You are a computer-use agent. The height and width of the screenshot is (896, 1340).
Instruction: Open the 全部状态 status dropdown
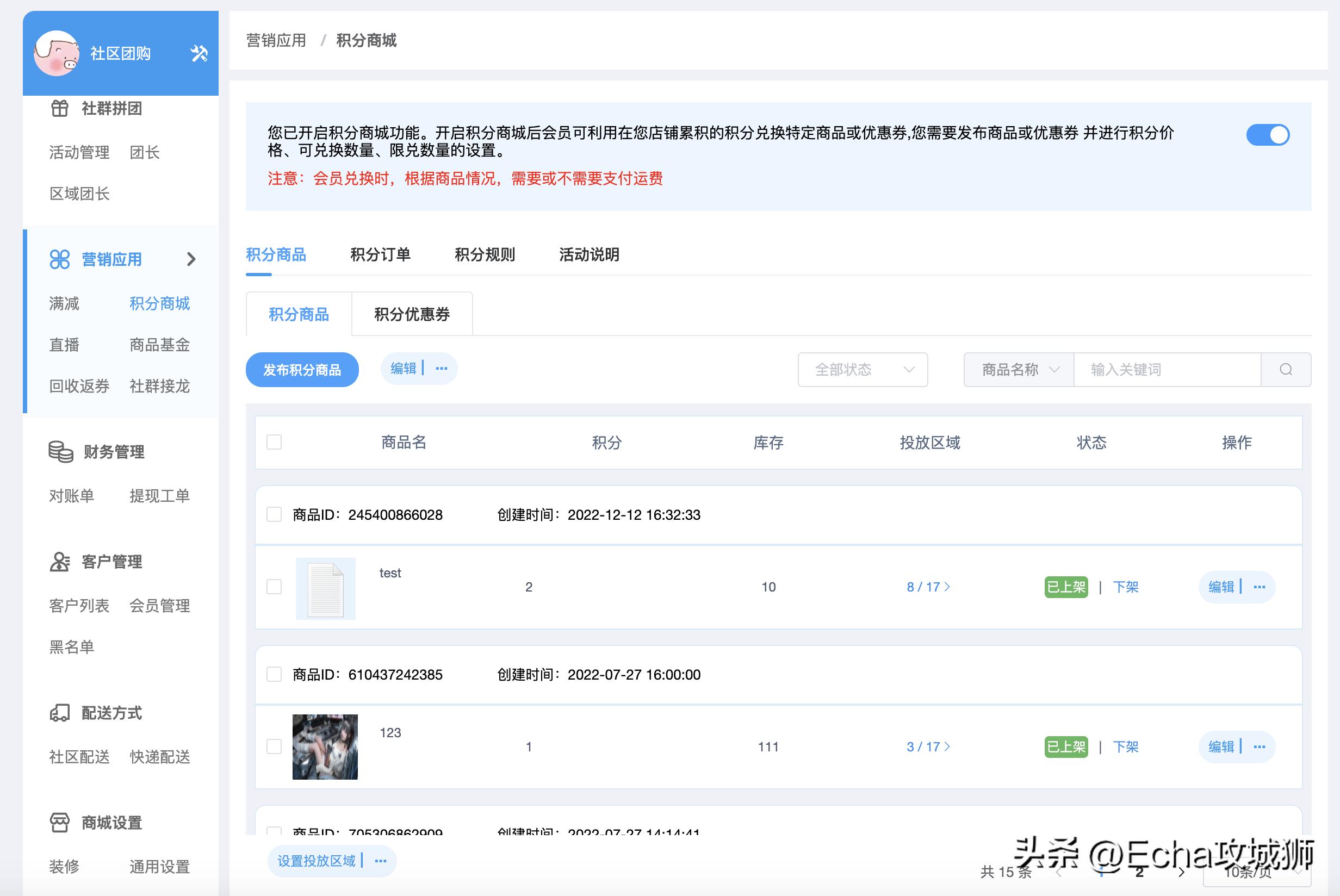[862, 370]
